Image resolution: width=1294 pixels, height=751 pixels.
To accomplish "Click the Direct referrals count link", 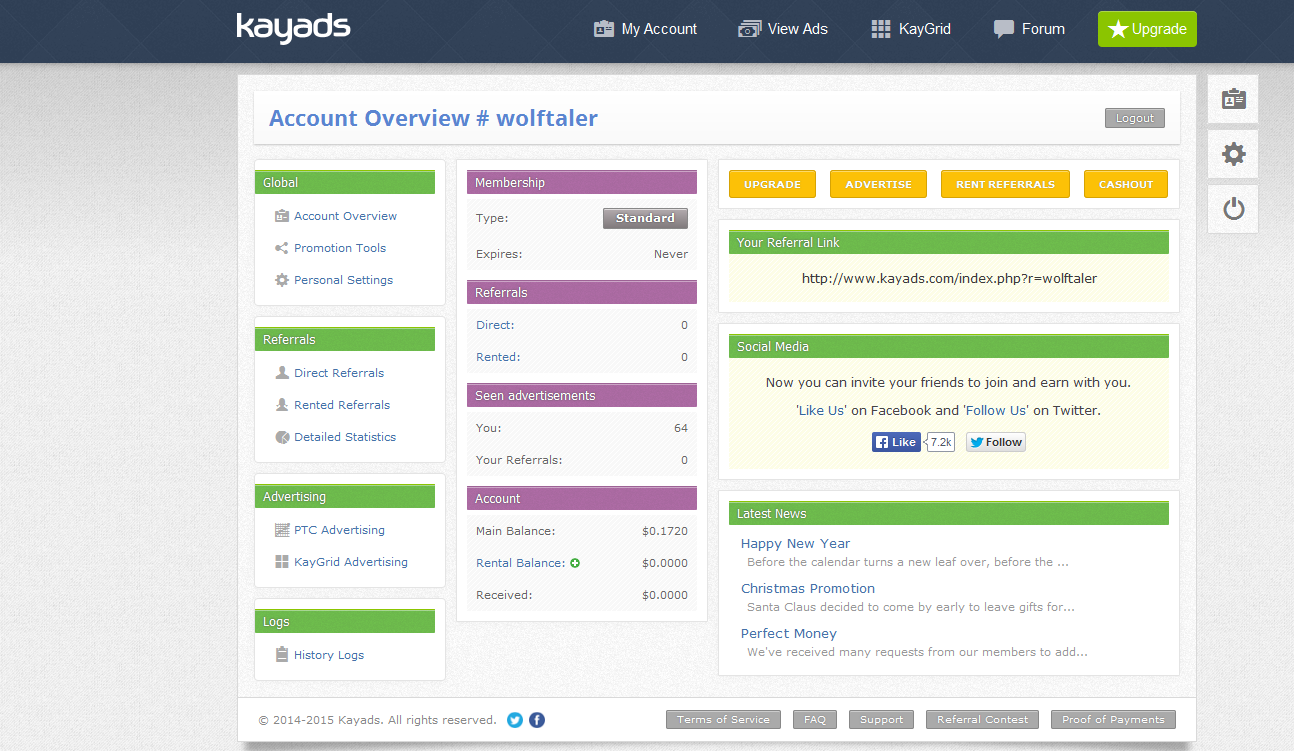I will pos(495,325).
